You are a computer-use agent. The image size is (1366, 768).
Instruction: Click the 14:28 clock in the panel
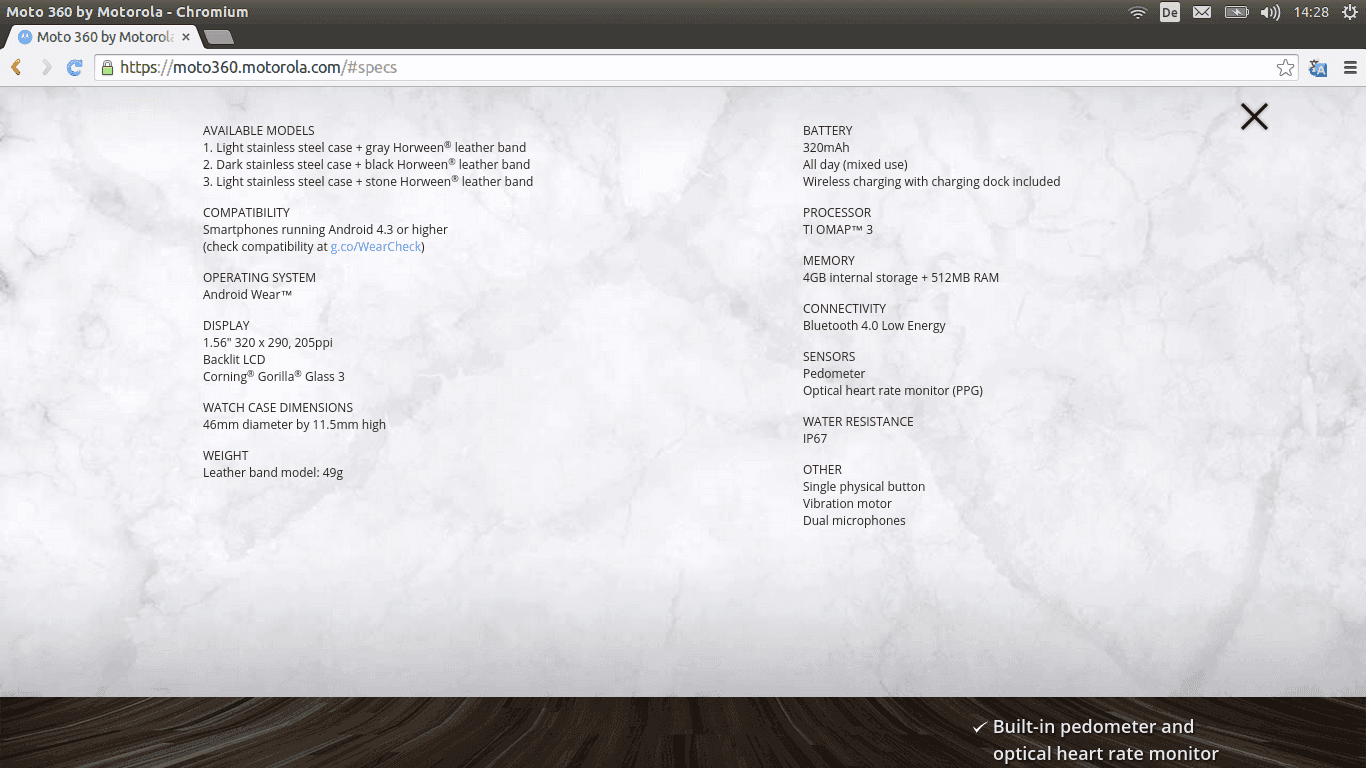tap(1310, 12)
